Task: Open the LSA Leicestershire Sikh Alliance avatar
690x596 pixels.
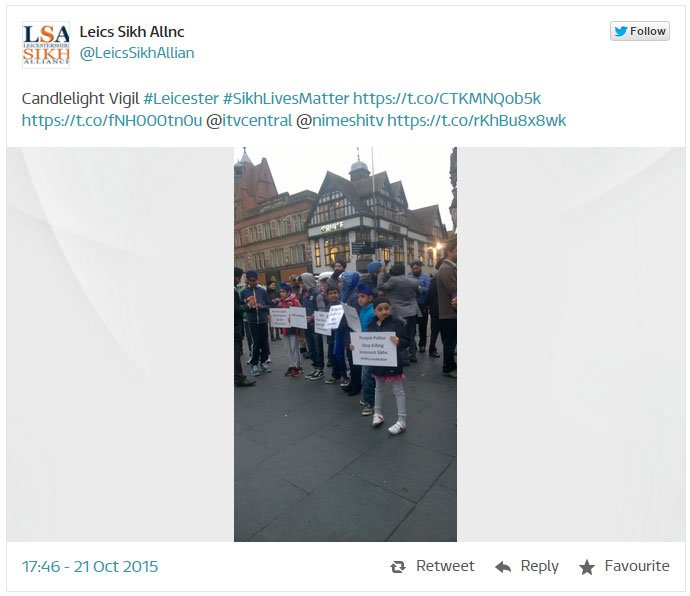Action: pos(46,45)
